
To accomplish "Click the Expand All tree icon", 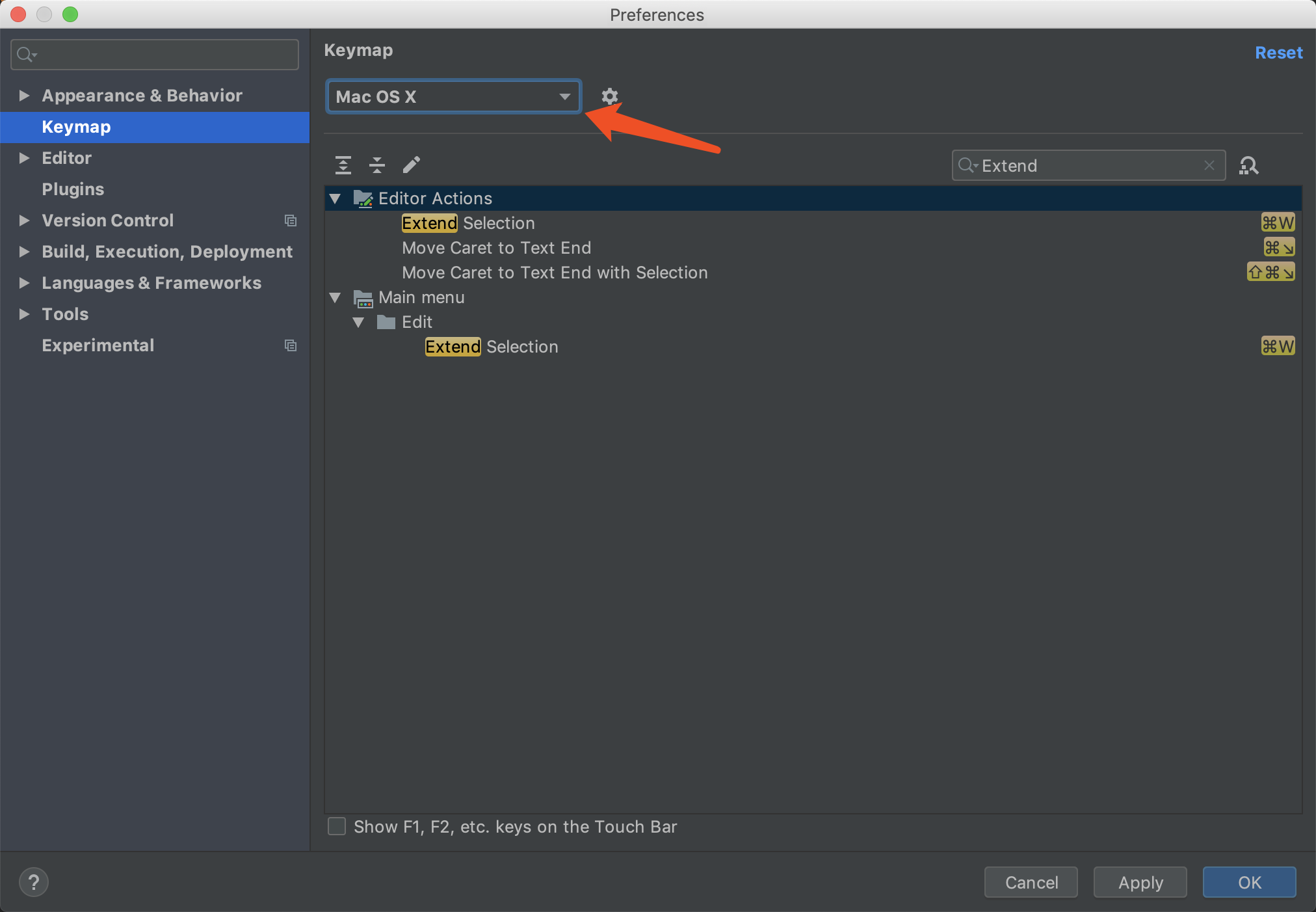I will point(343,165).
